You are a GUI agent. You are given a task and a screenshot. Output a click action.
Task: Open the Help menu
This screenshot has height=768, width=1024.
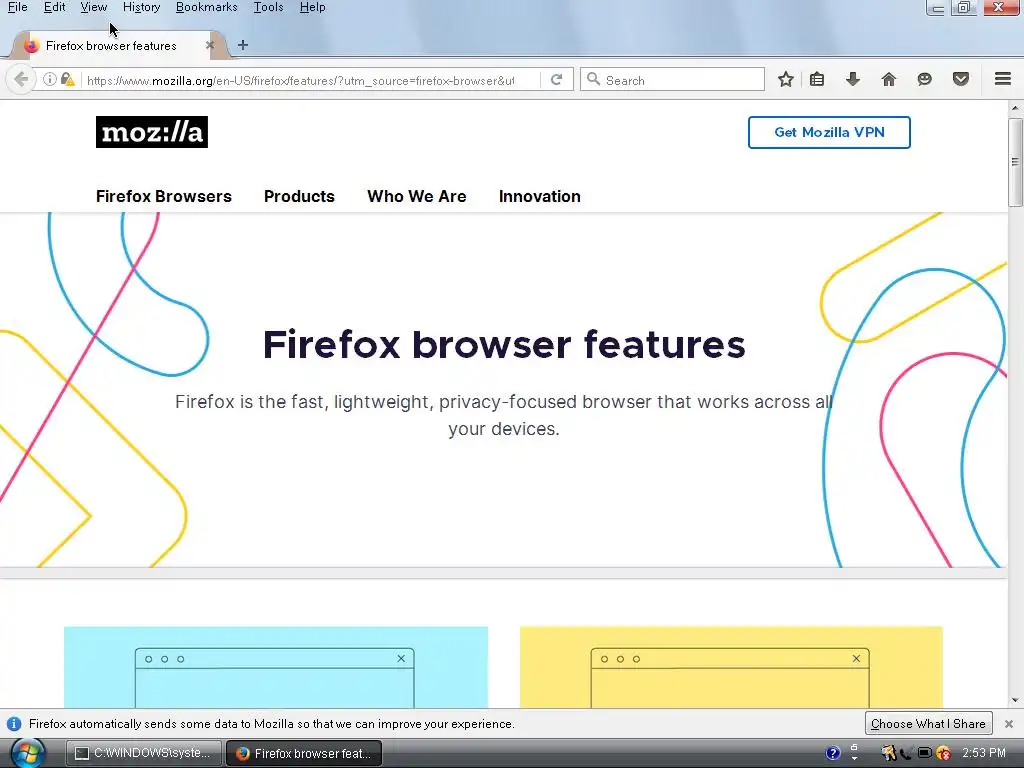[312, 7]
